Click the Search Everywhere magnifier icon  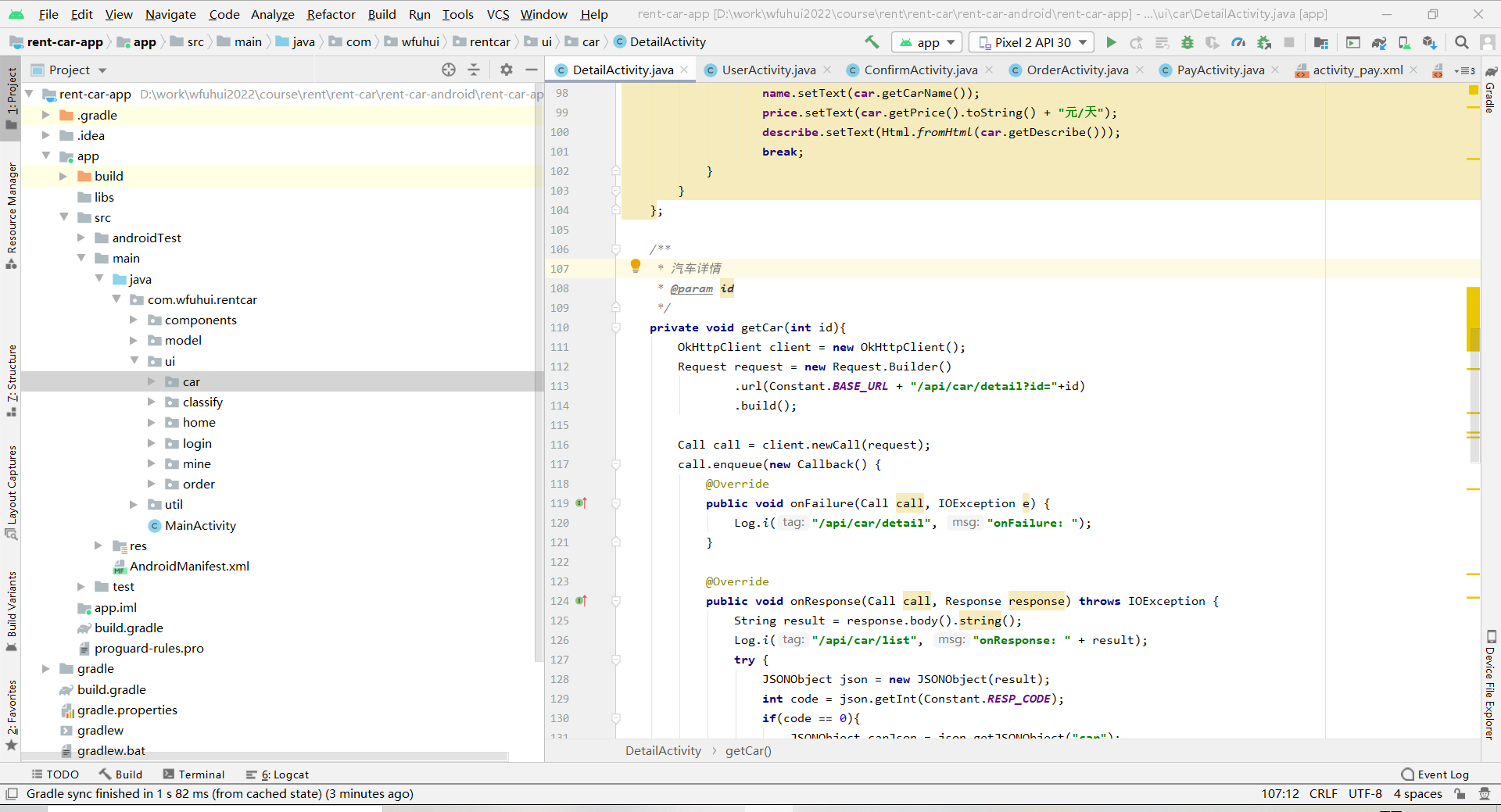tap(1461, 42)
